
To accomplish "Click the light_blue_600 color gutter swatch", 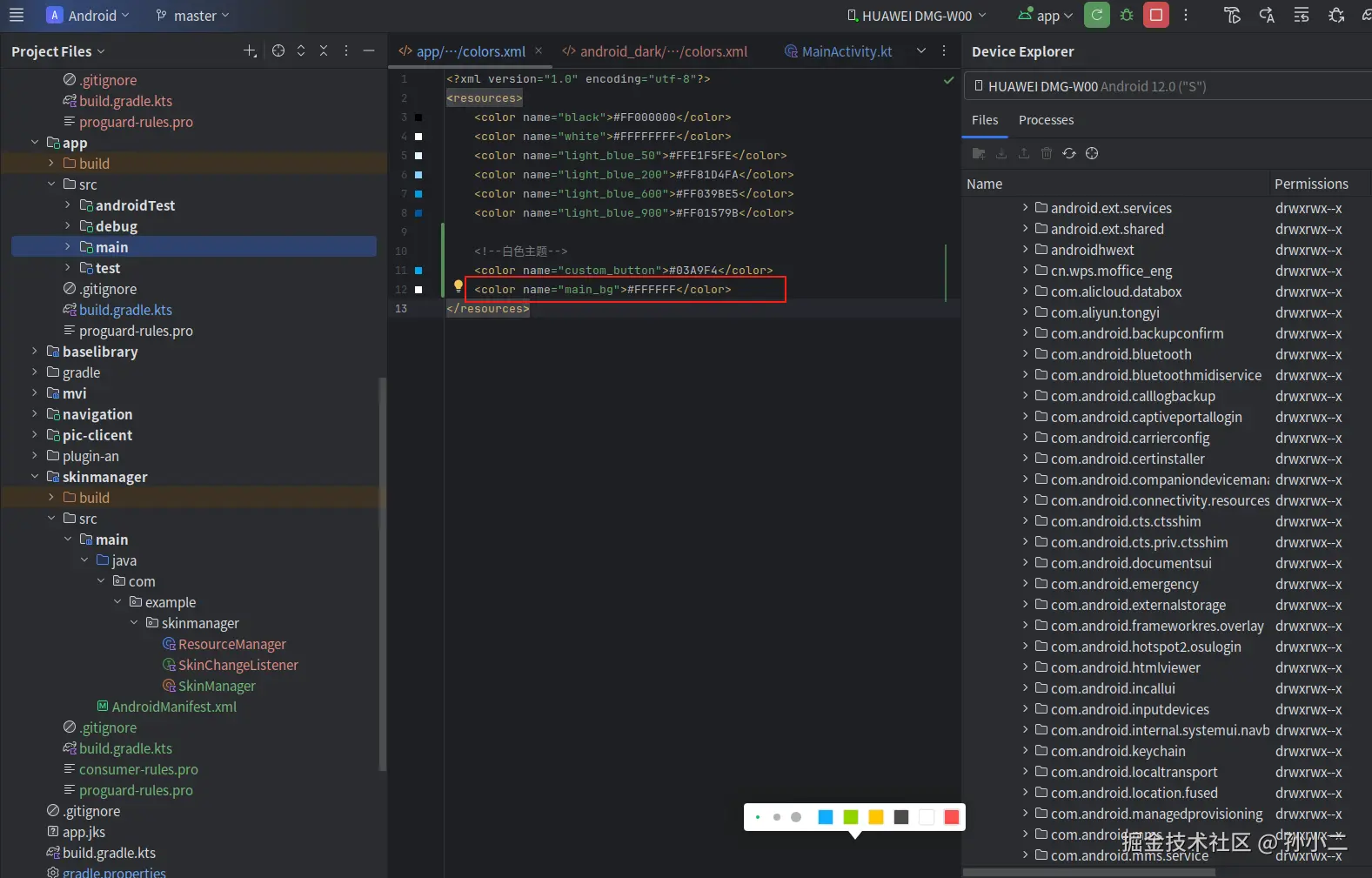I will pos(418,194).
